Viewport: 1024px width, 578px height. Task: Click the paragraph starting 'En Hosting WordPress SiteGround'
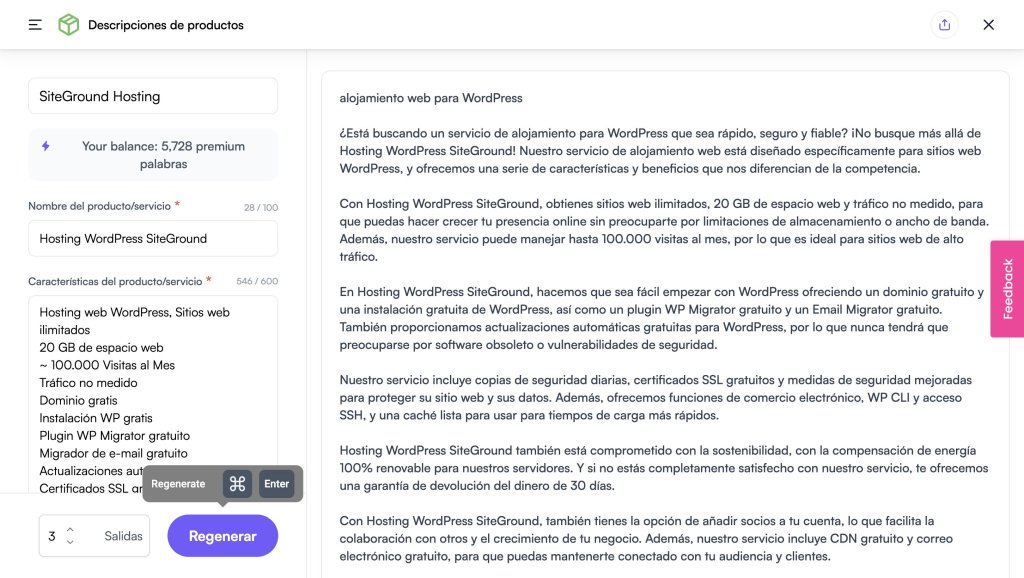tap(662, 319)
